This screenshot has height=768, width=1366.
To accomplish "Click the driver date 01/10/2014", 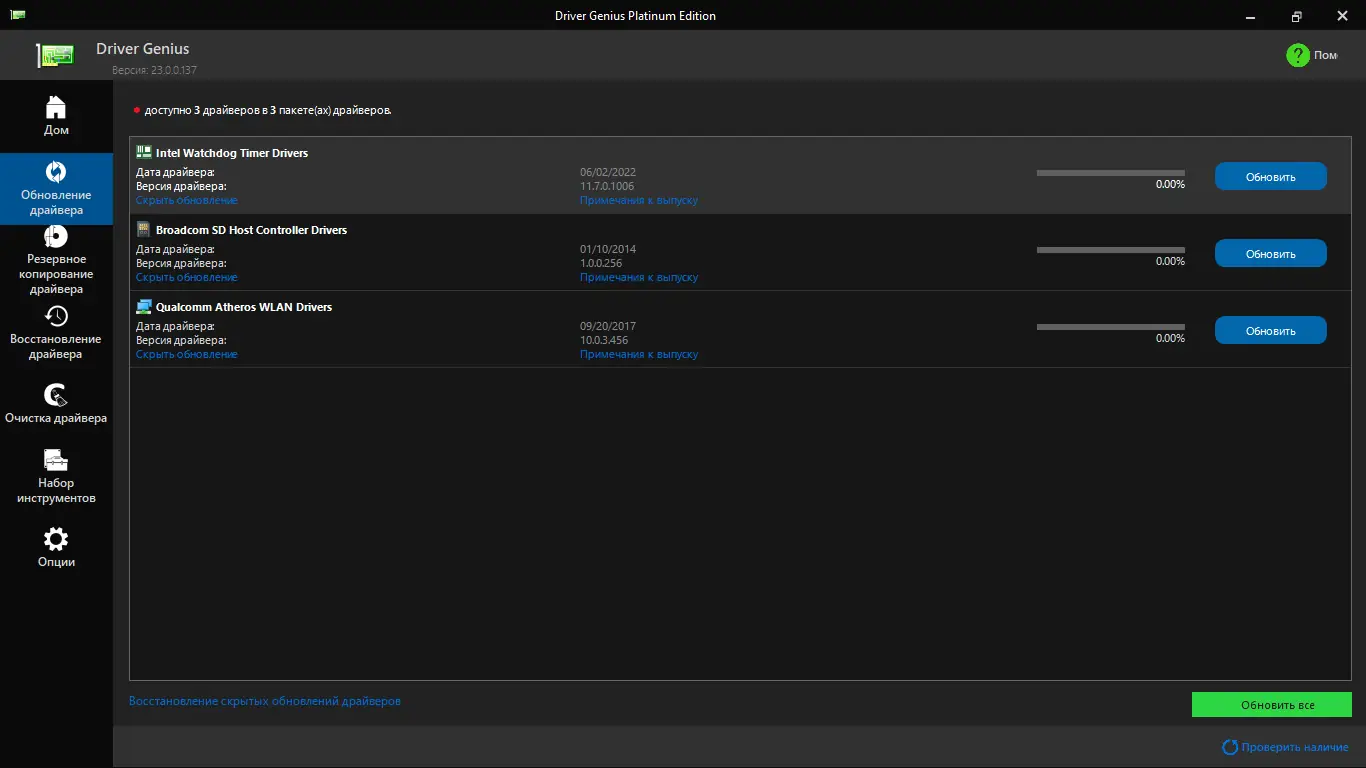I will [x=608, y=249].
